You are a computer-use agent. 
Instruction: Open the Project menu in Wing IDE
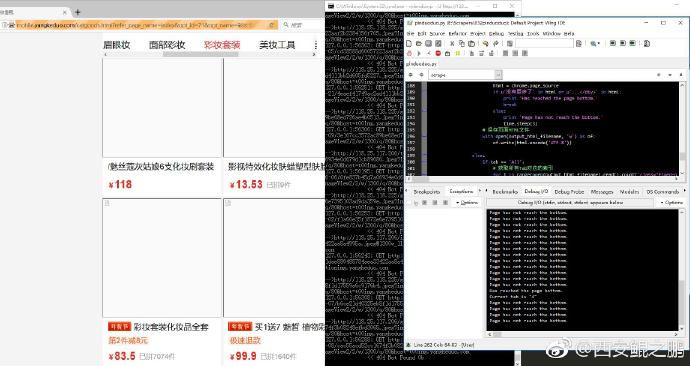click(x=477, y=33)
